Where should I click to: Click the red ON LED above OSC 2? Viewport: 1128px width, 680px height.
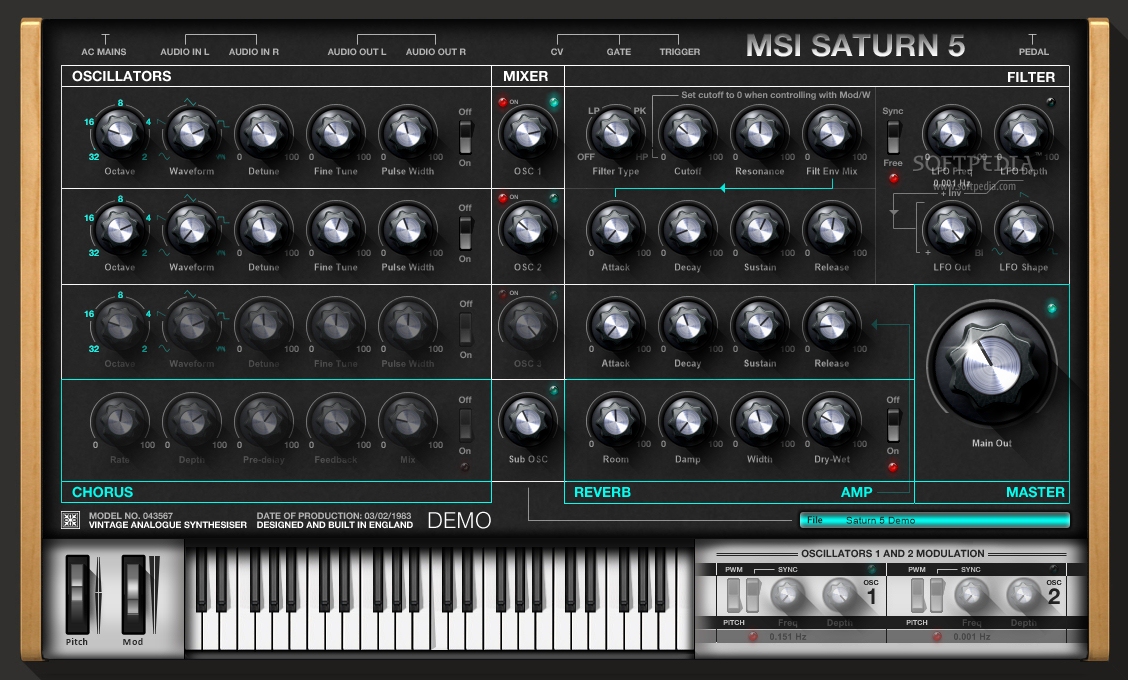pyautogui.click(x=502, y=198)
